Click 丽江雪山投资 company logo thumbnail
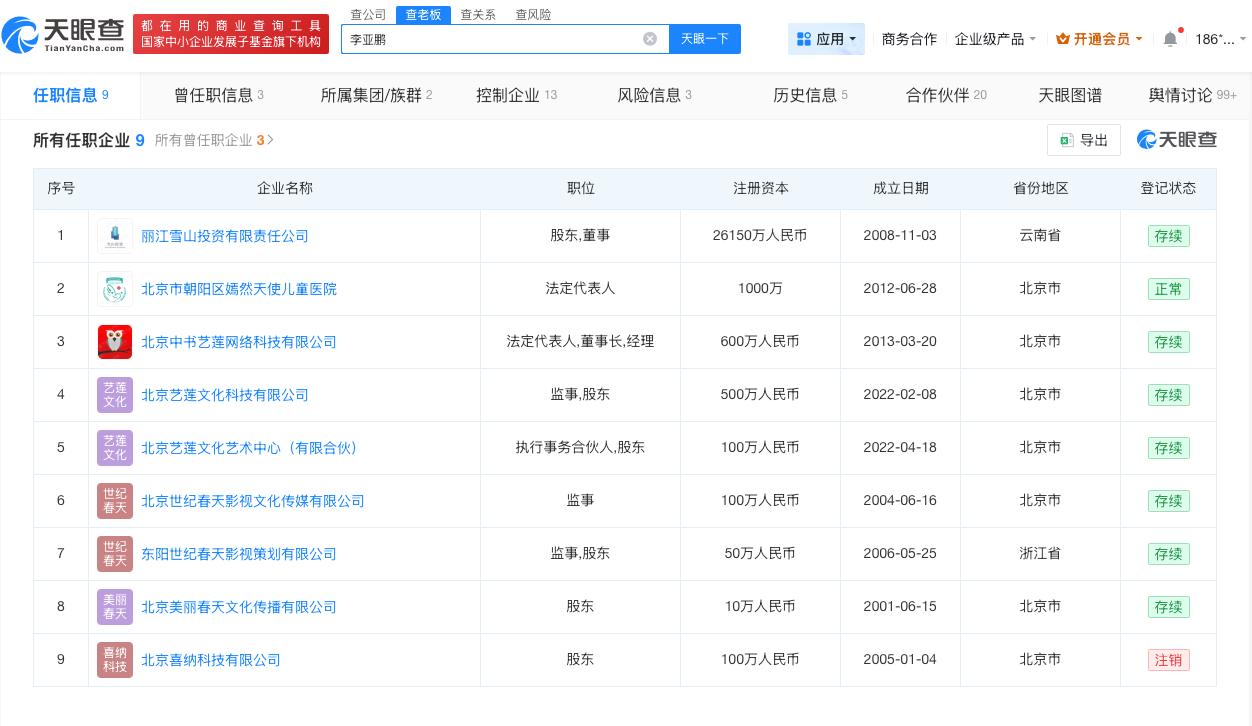The width and height of the screenshot is (1252, 726). [x=115, y=236]
